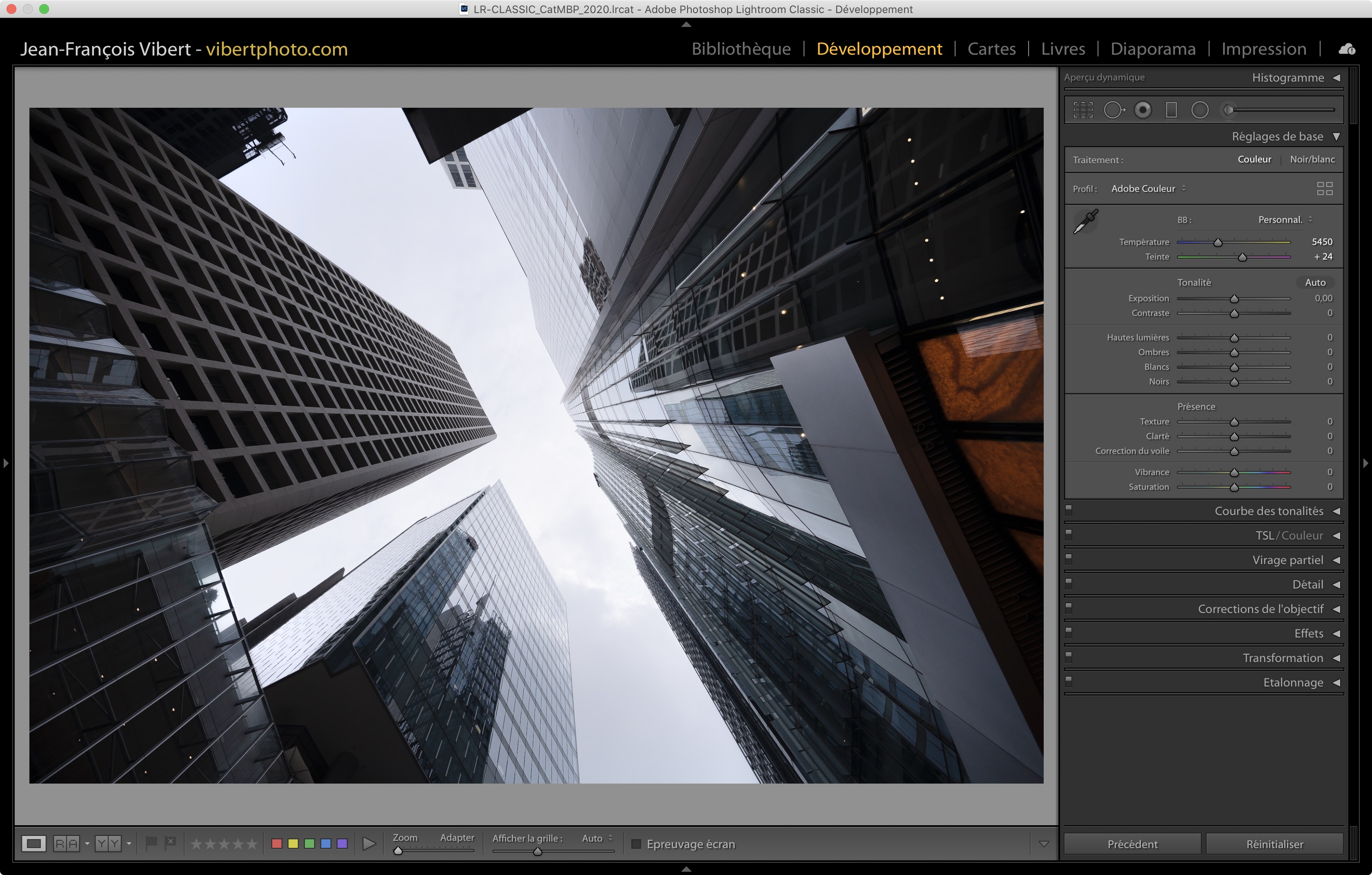Choose the Graduated Filter tool
Viewport: 1372px width, 875px height.
pos(1172,110)
